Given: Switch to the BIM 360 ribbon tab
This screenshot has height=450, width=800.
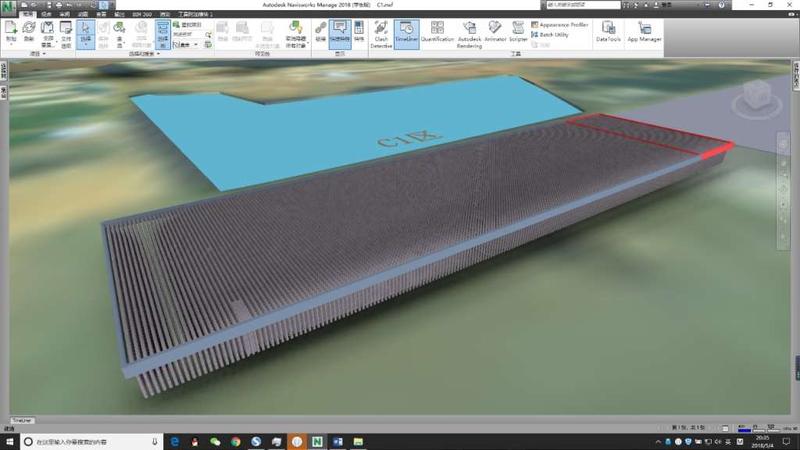Looking at the screenshot, I should tap(141, 15).
